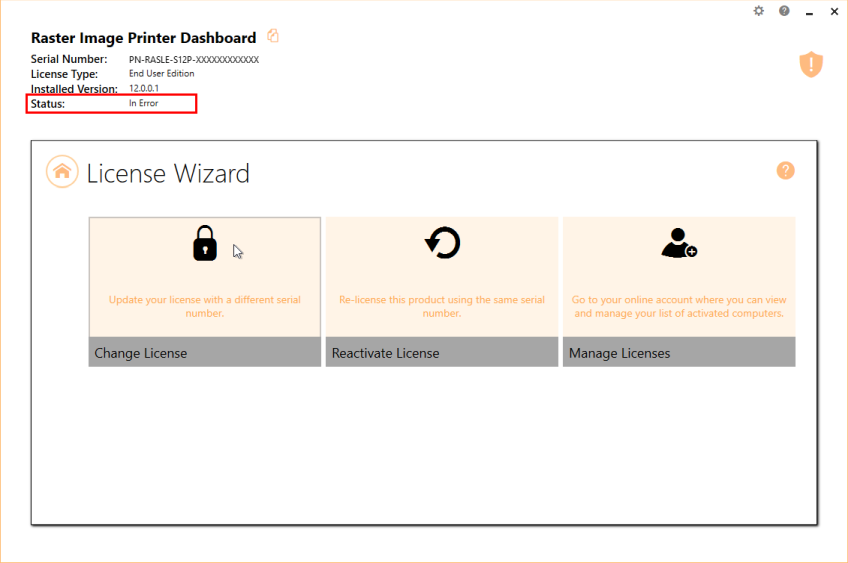Click the circular arrow Reactivate icon
Screen dimensions: 848x563
pos(442,242)
